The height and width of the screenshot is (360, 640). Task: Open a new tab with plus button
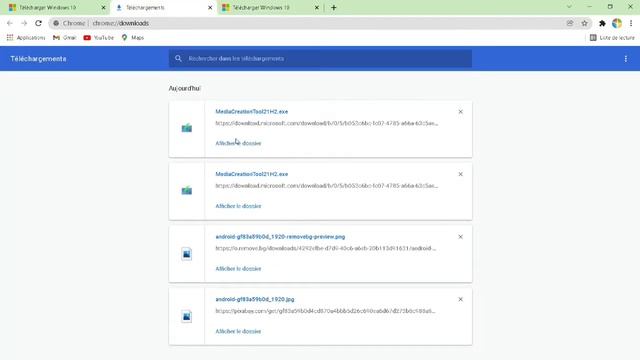click(333, 7)
